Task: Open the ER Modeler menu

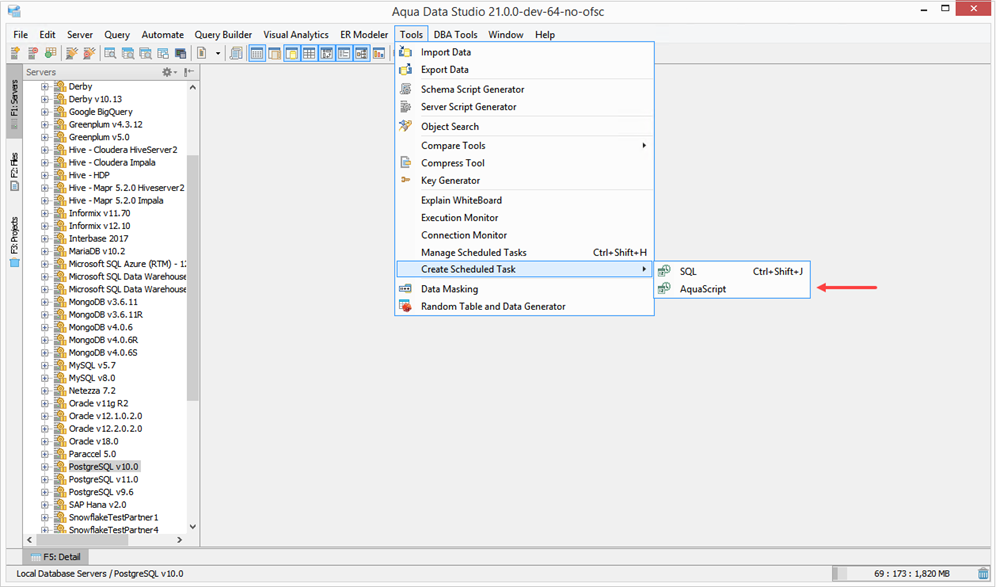Action: coord(364,34)
